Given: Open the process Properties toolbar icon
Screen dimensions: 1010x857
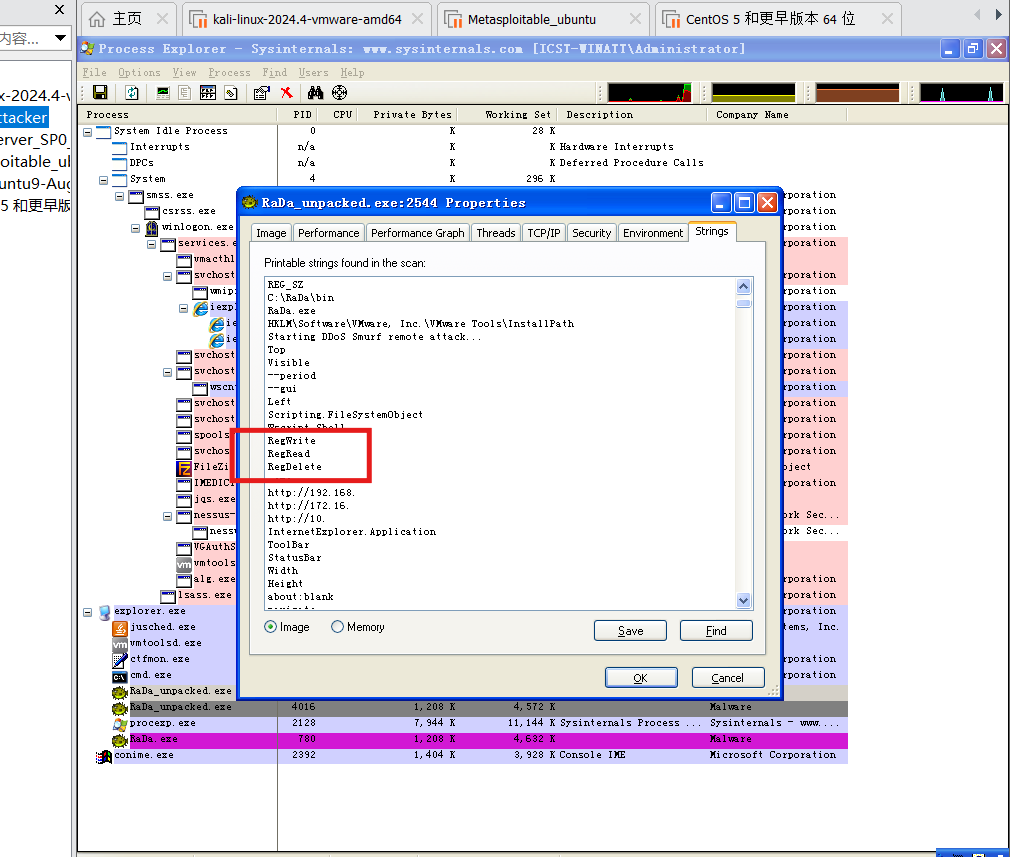Looking at the screenshot, I should (262, 93).
